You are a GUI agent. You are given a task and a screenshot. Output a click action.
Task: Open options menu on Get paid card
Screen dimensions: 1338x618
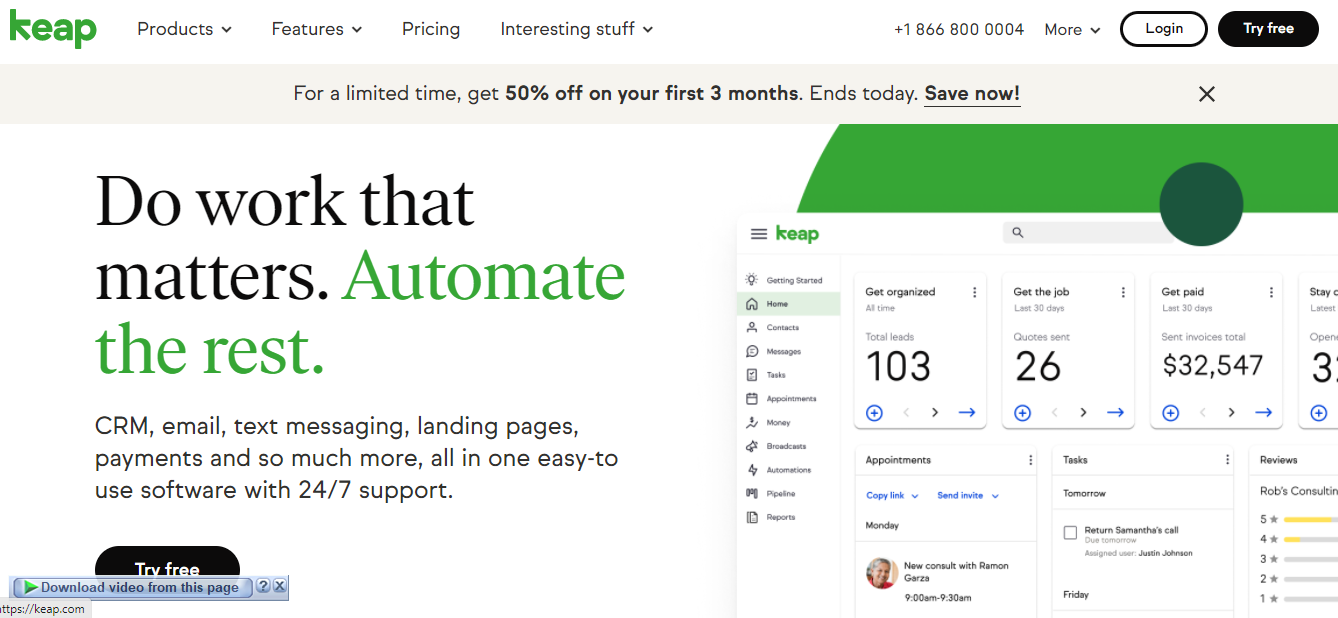coord(1271,292)
